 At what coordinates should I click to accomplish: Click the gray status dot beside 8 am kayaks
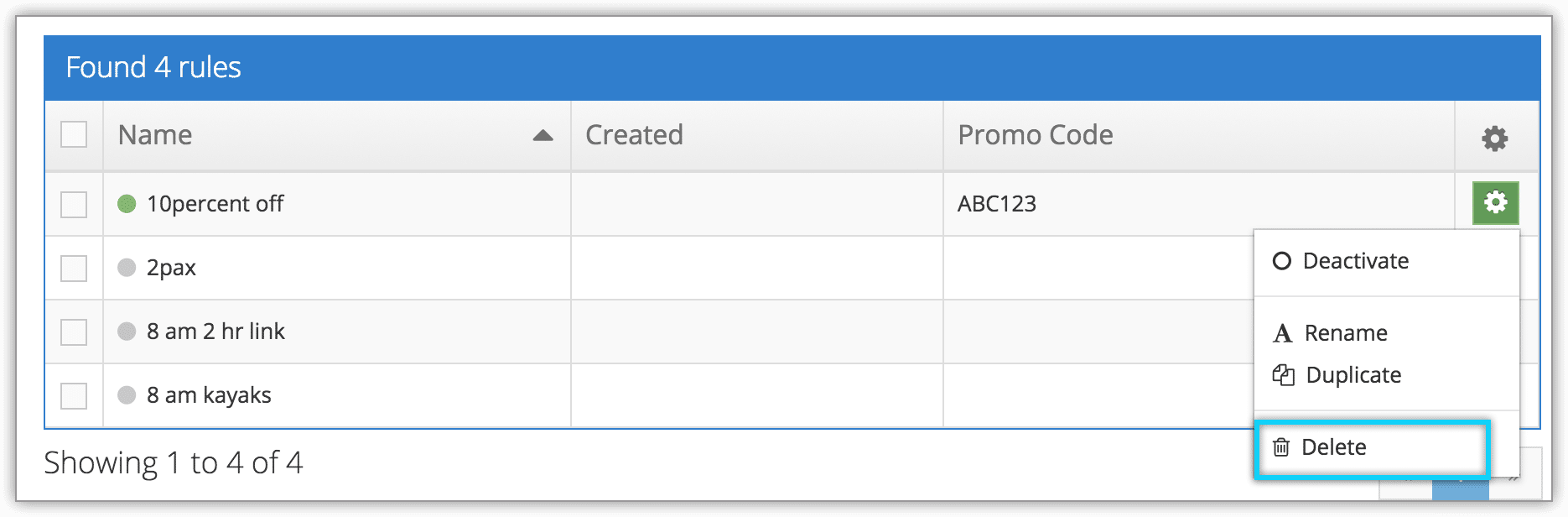(127, 395)
